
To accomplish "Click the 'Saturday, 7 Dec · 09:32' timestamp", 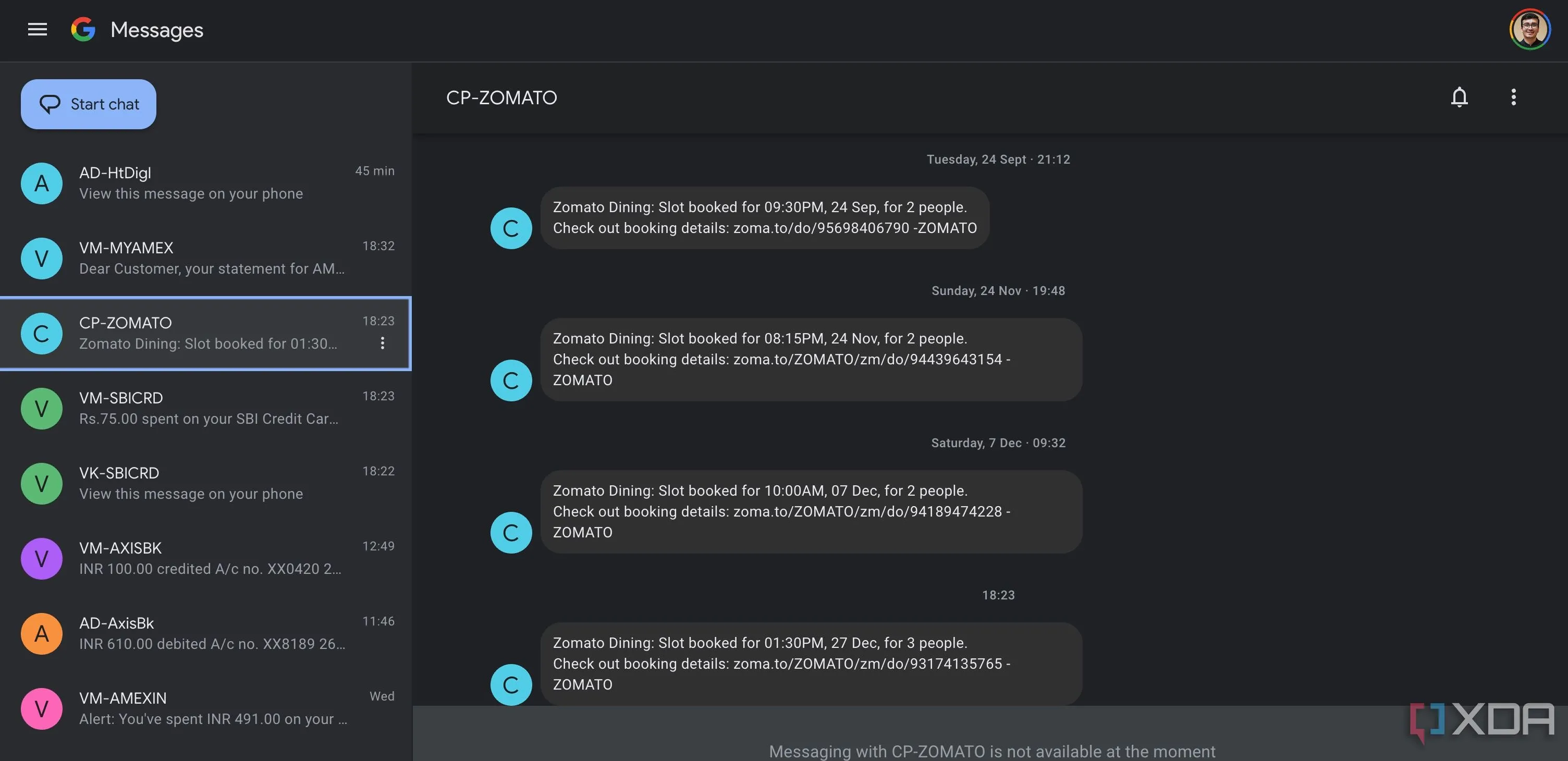I will tap(998, 443).
